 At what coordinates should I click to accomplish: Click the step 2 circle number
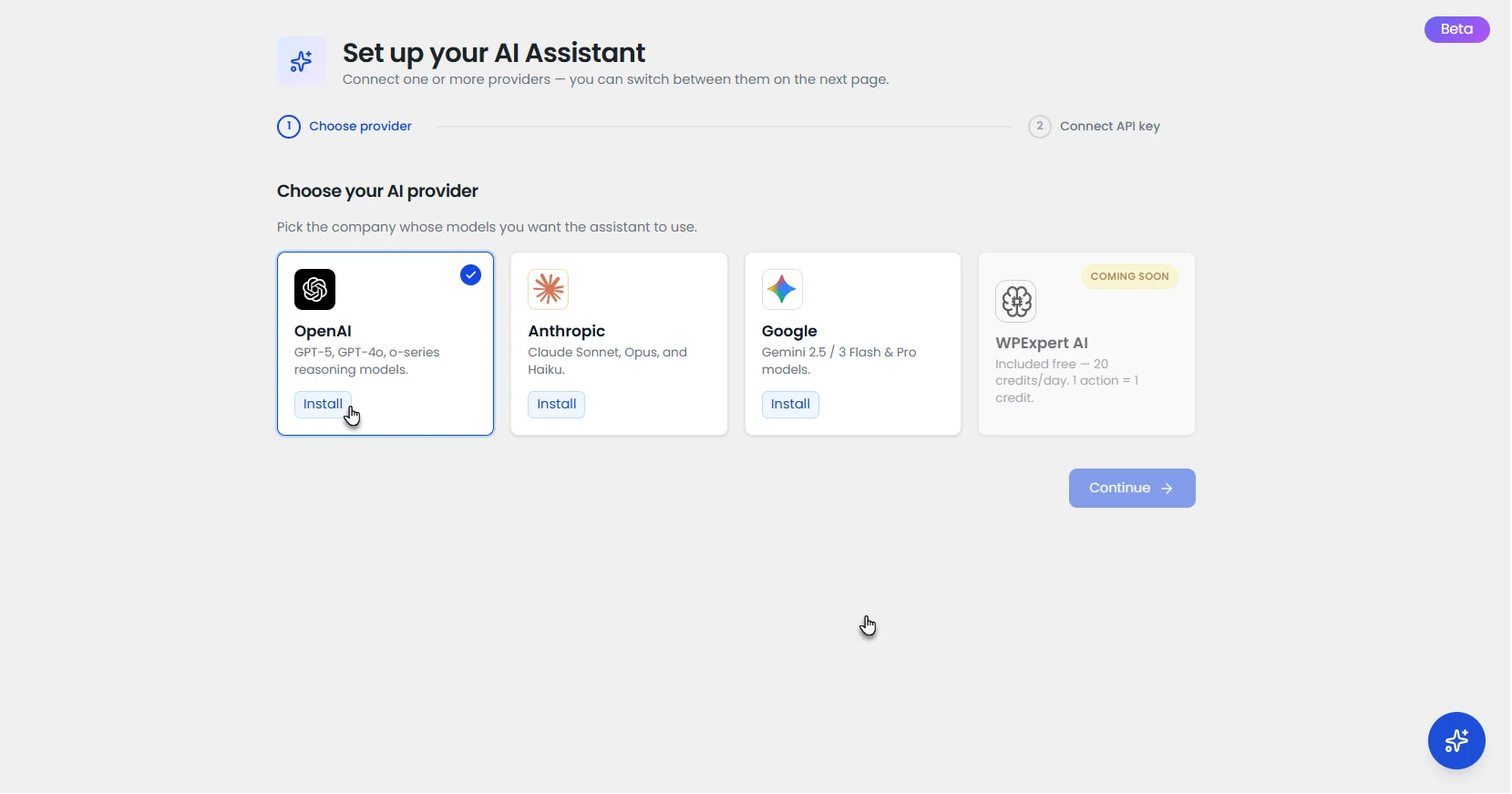[x=1040, y=126]
